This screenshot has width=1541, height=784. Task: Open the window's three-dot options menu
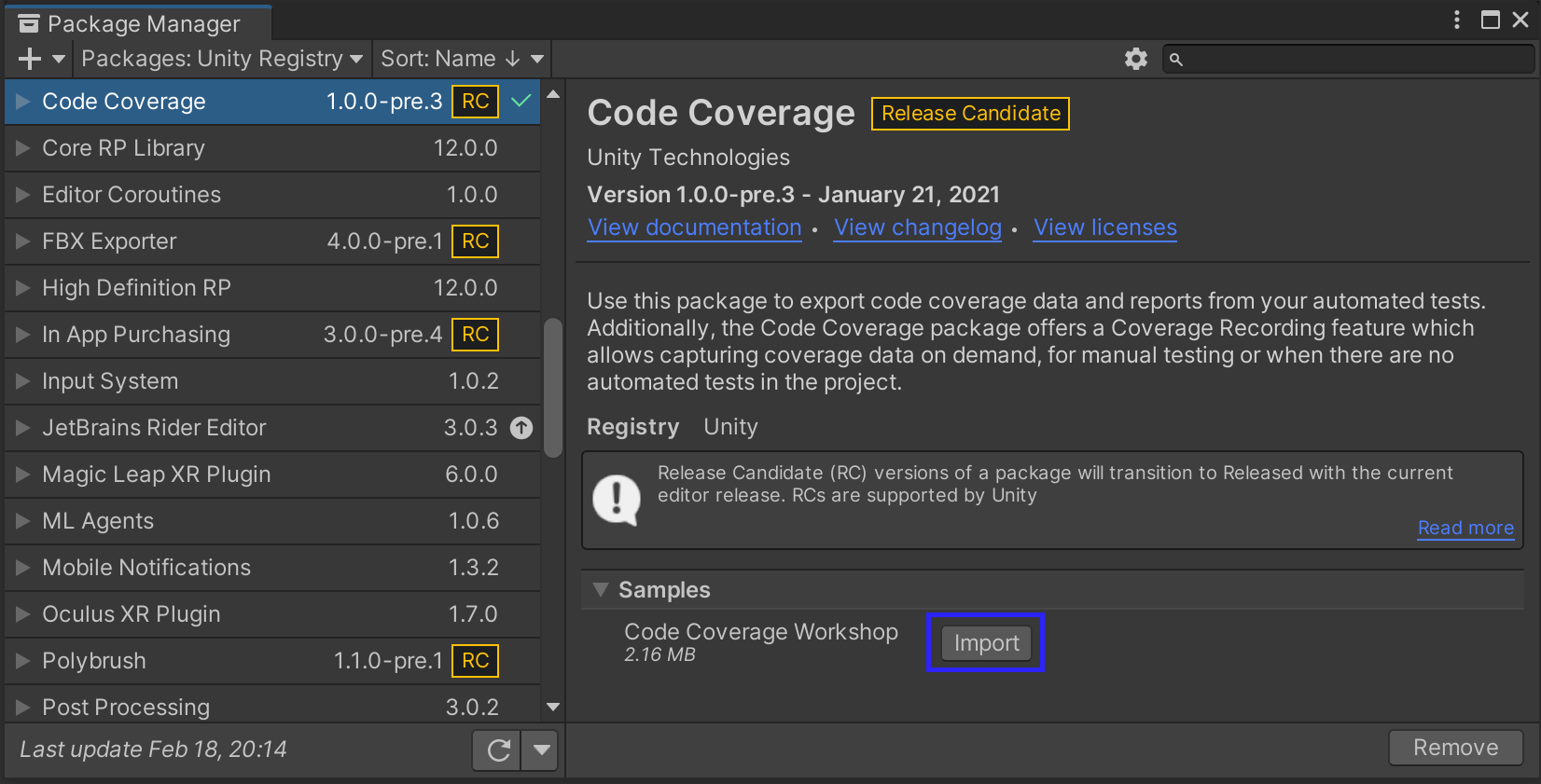tap(1456, 20)
